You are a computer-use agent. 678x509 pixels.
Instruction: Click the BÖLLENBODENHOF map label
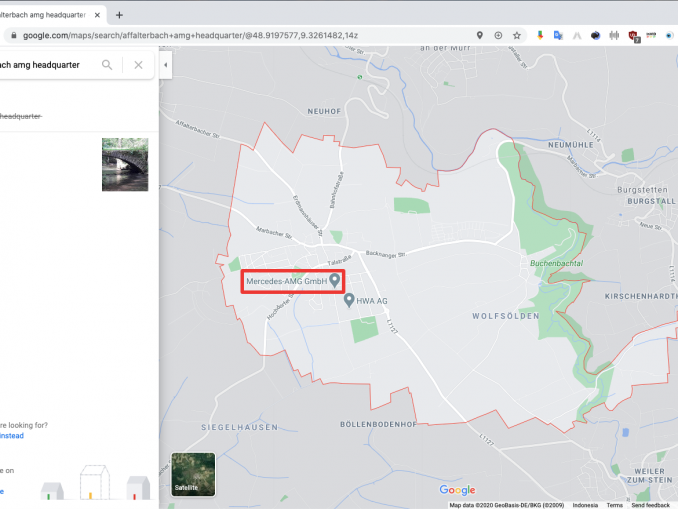[378, 425]
